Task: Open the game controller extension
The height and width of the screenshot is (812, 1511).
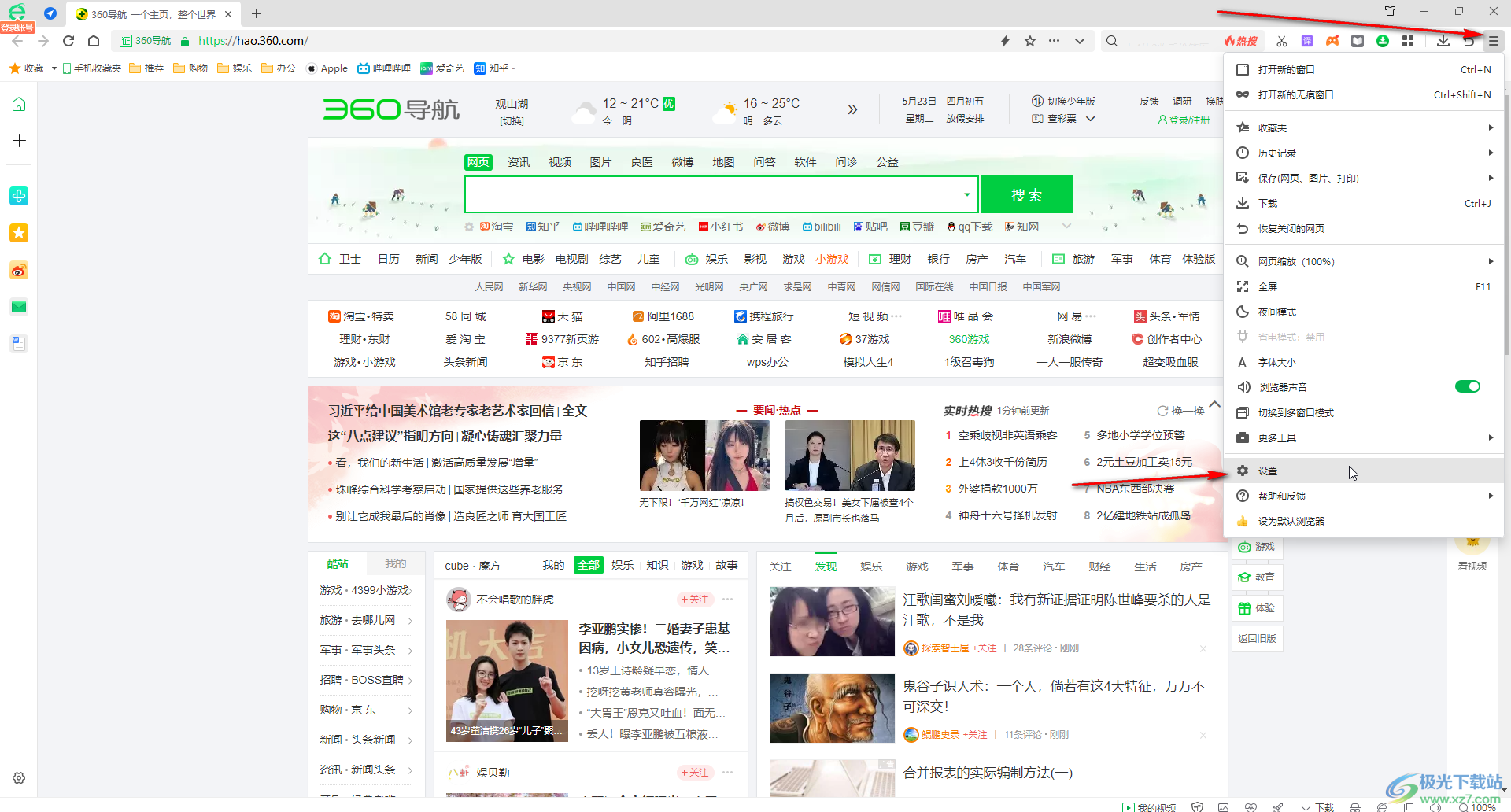Action: (1332, 41)
